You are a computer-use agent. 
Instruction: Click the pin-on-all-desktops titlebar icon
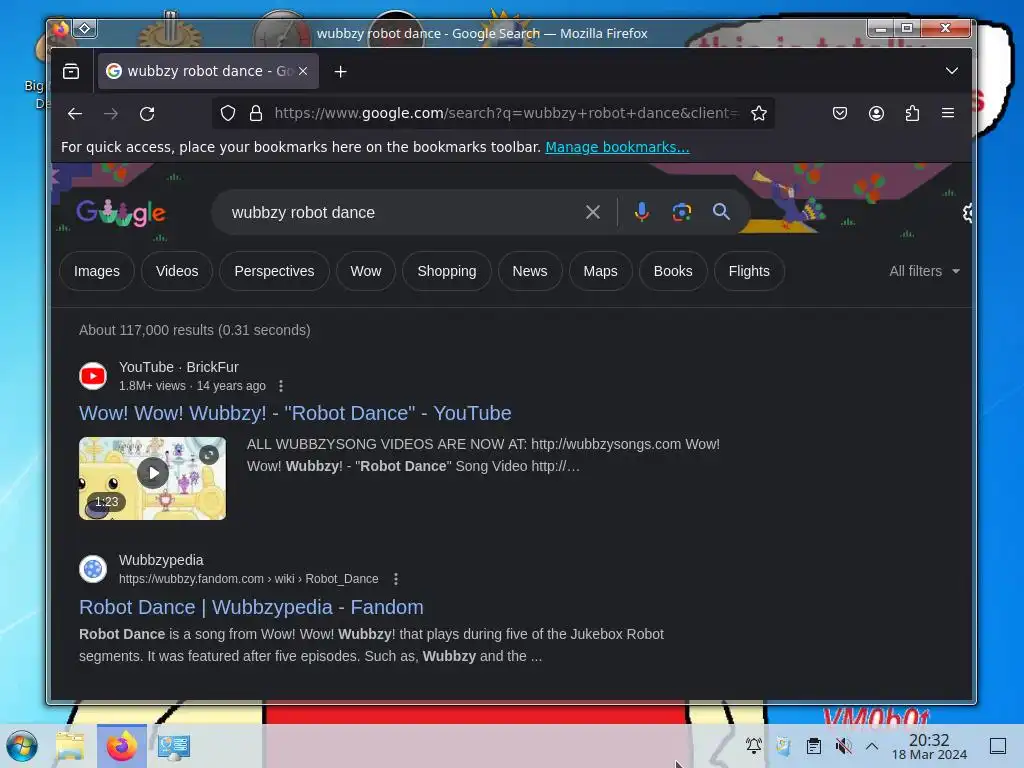pyautogui.click(x=85, y=28)
